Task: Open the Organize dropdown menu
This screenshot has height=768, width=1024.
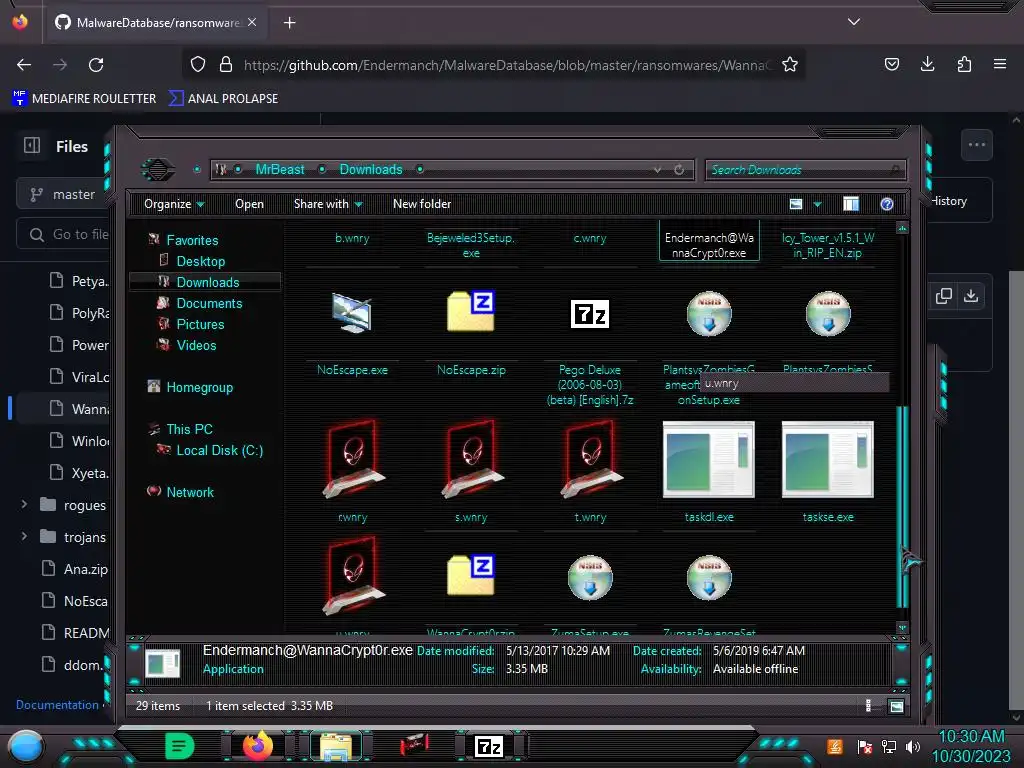Action: coord(174,204)
